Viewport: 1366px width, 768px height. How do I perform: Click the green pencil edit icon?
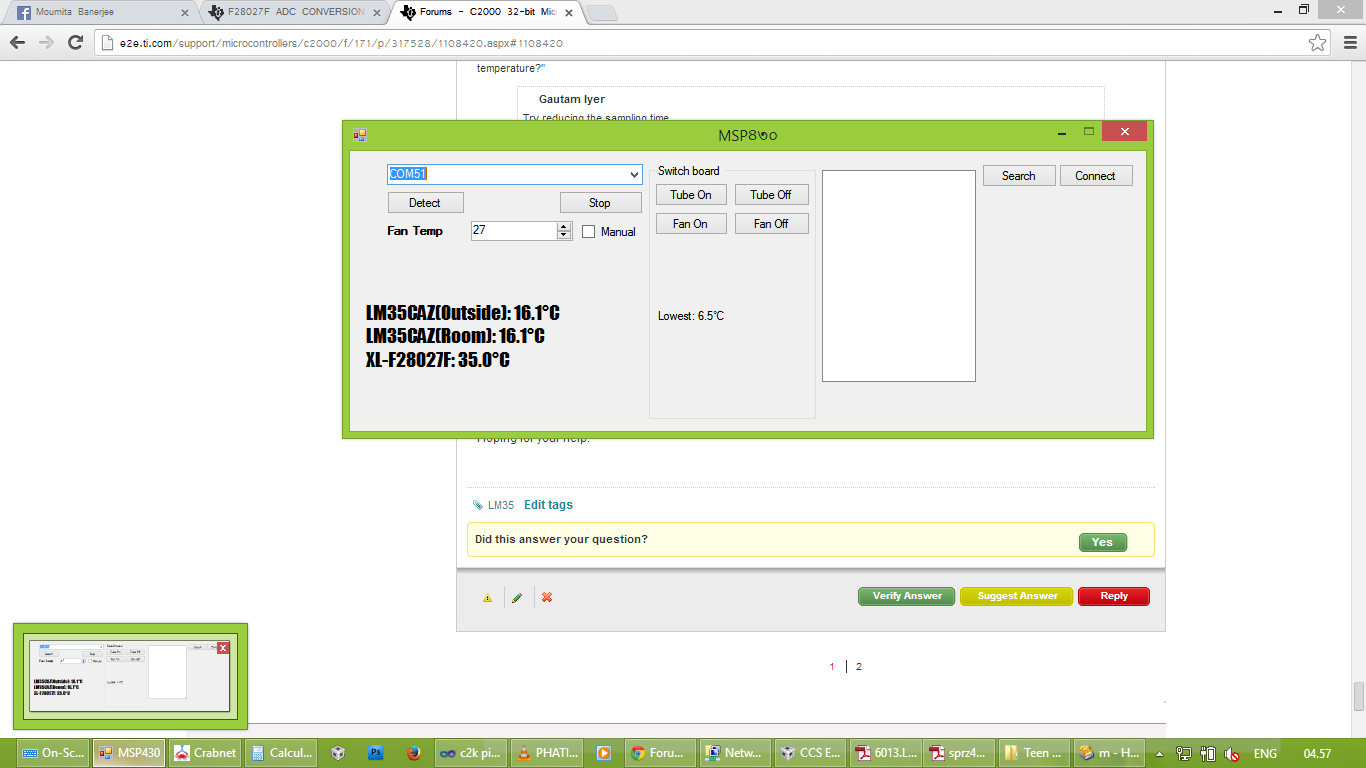click(x=517, y=597)
